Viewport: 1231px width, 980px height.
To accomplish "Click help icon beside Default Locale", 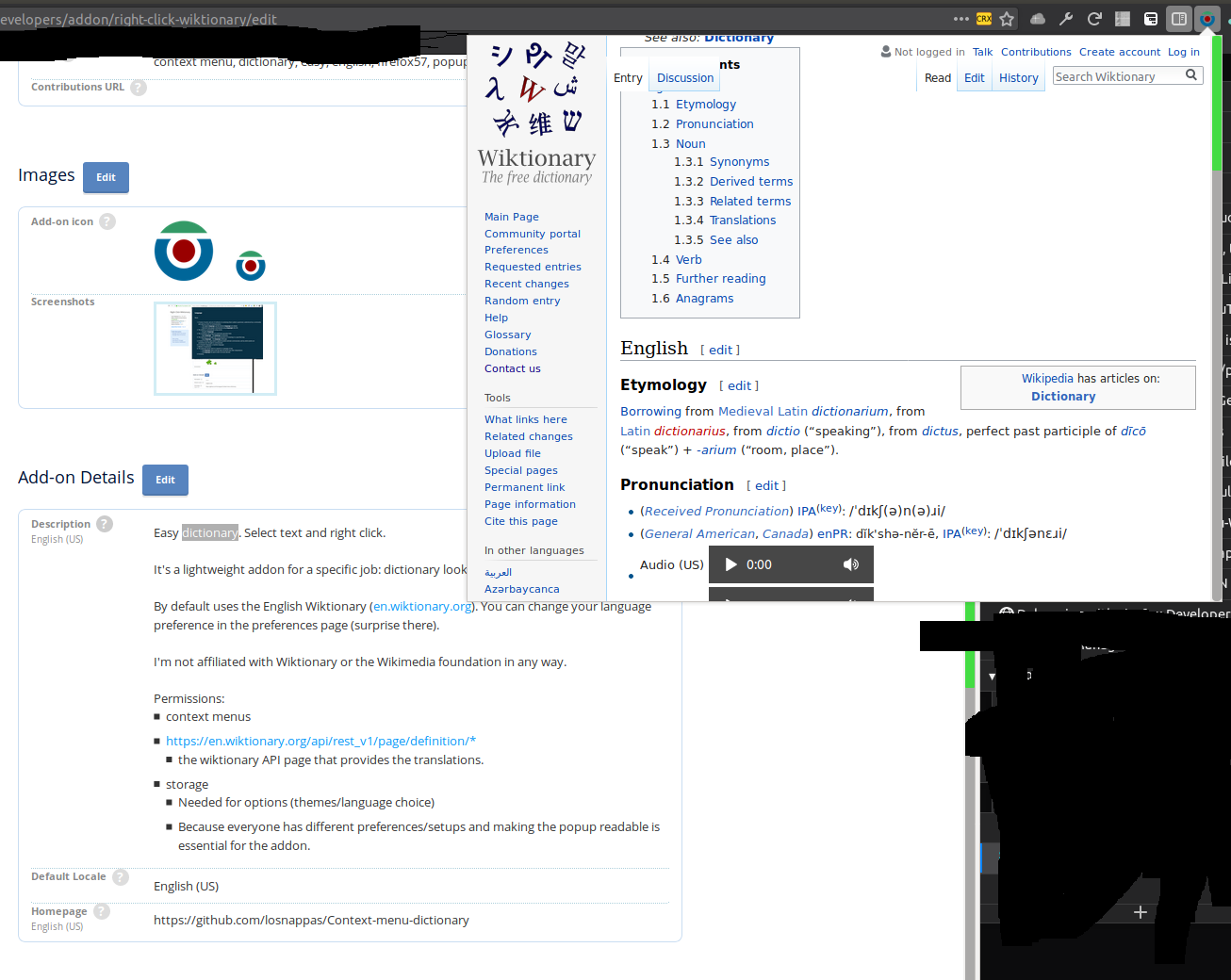I will click(121, 877).
